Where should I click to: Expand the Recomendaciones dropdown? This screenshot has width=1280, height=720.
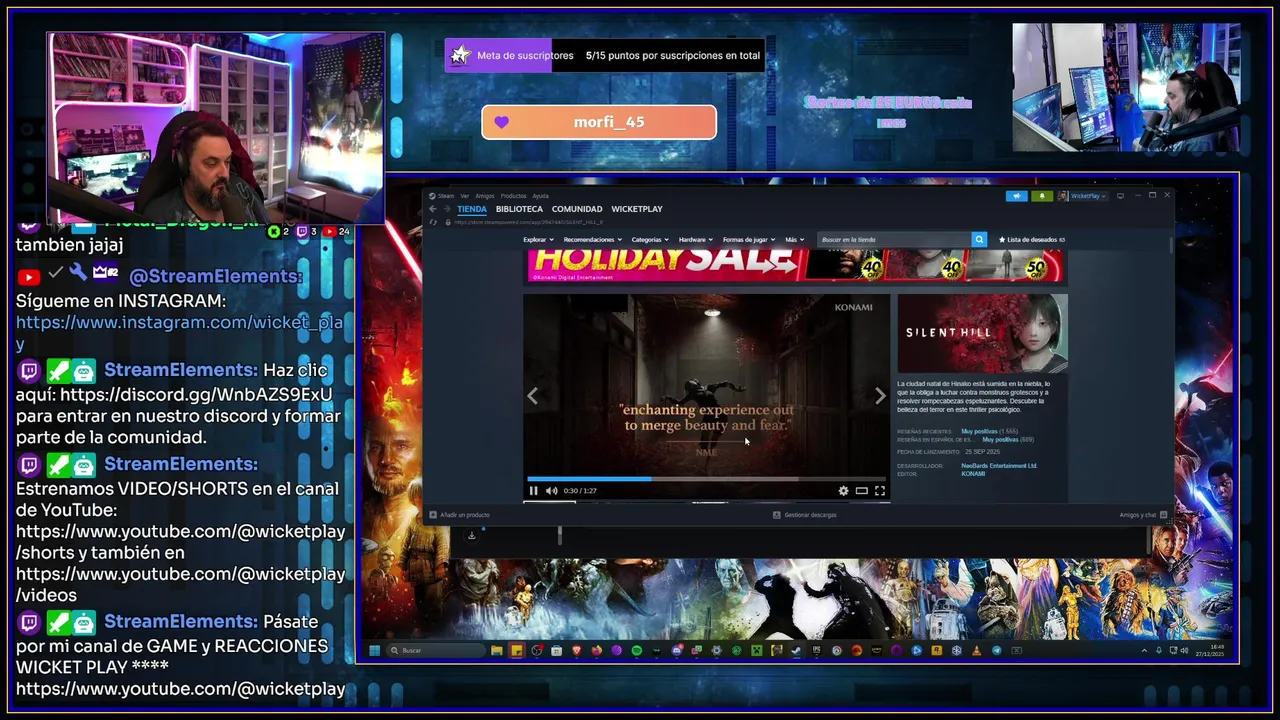coord(592,240)
